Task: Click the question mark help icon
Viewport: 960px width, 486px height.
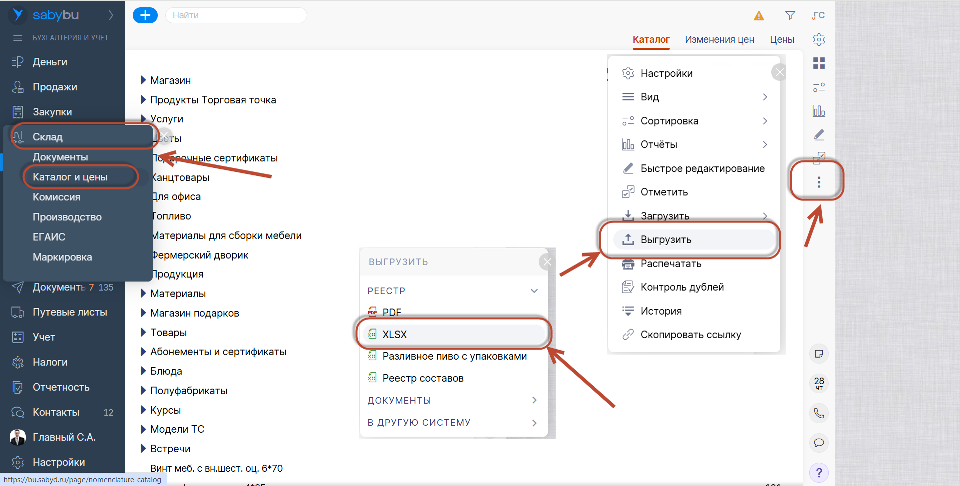Action: click(x=819, y=473)
